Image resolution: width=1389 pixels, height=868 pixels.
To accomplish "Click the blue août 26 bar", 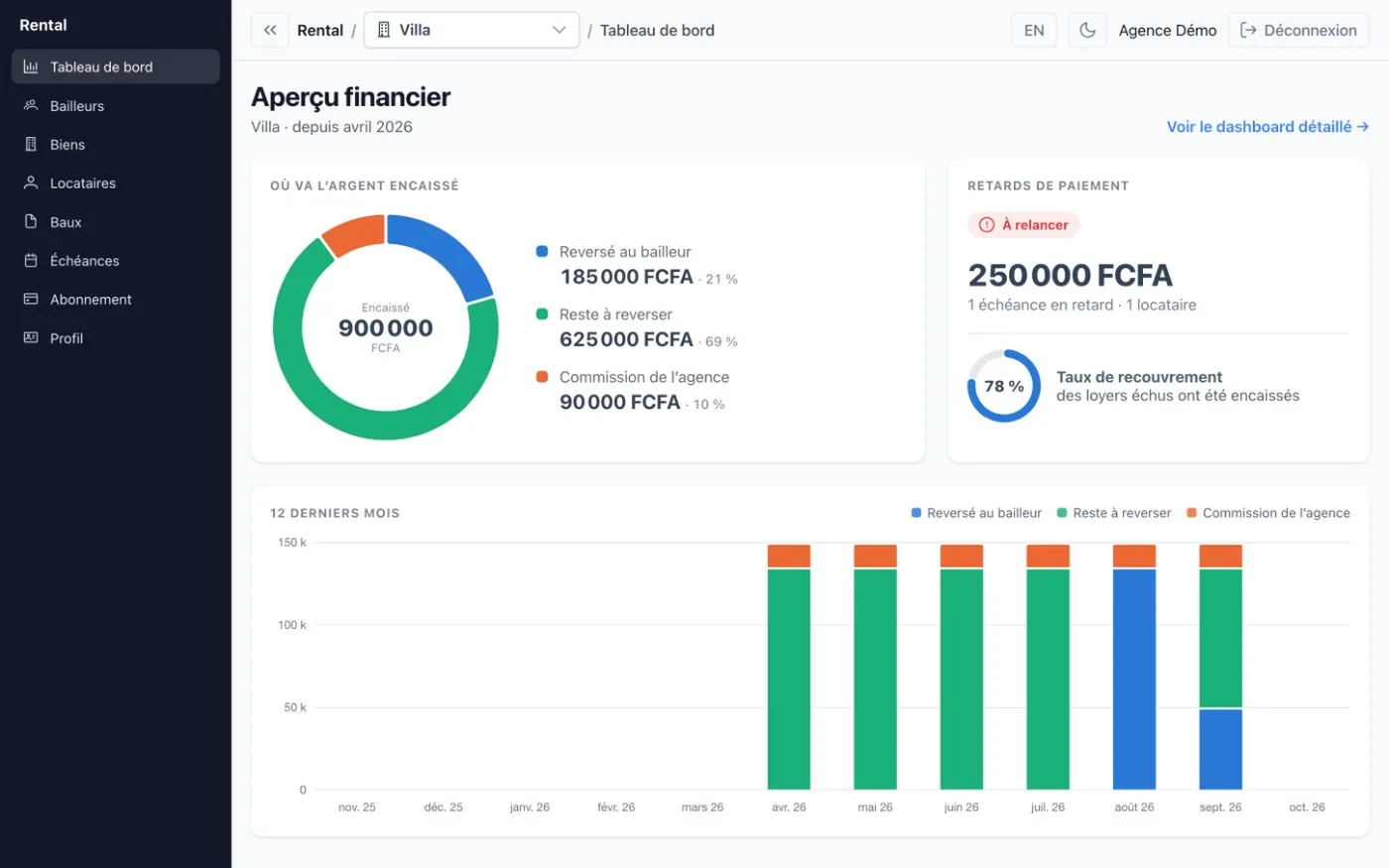I will pyautogui.click(x=1134, y=680).
